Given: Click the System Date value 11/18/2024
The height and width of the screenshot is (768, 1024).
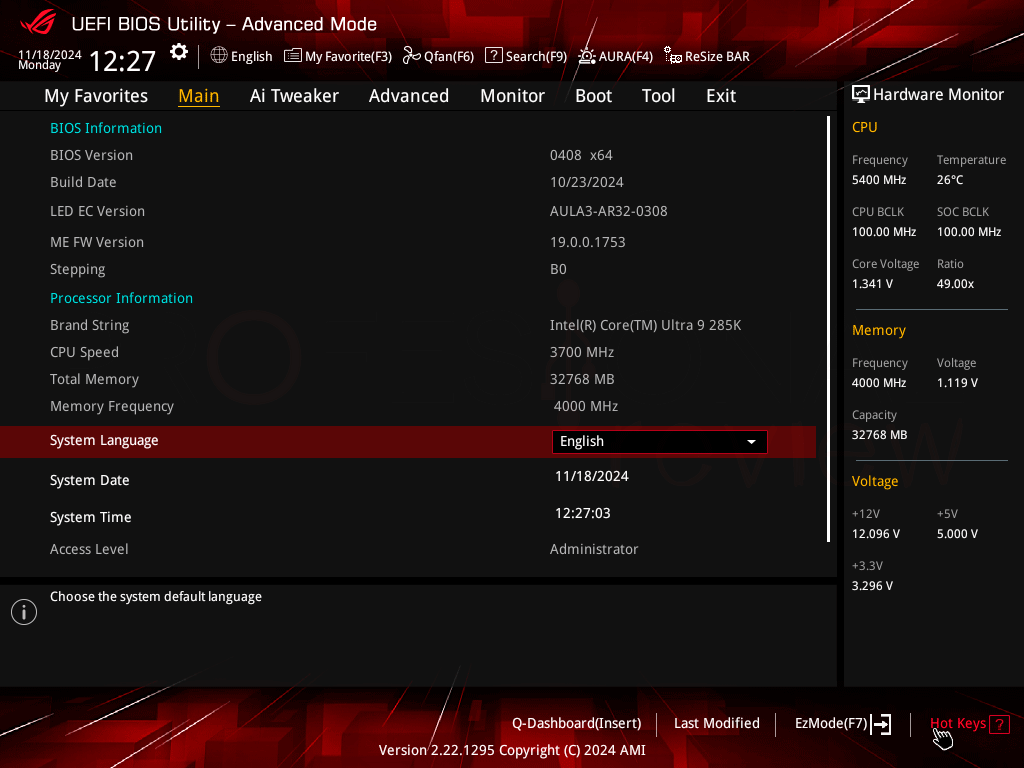Looking at the screenshot, I should [592, 477].
